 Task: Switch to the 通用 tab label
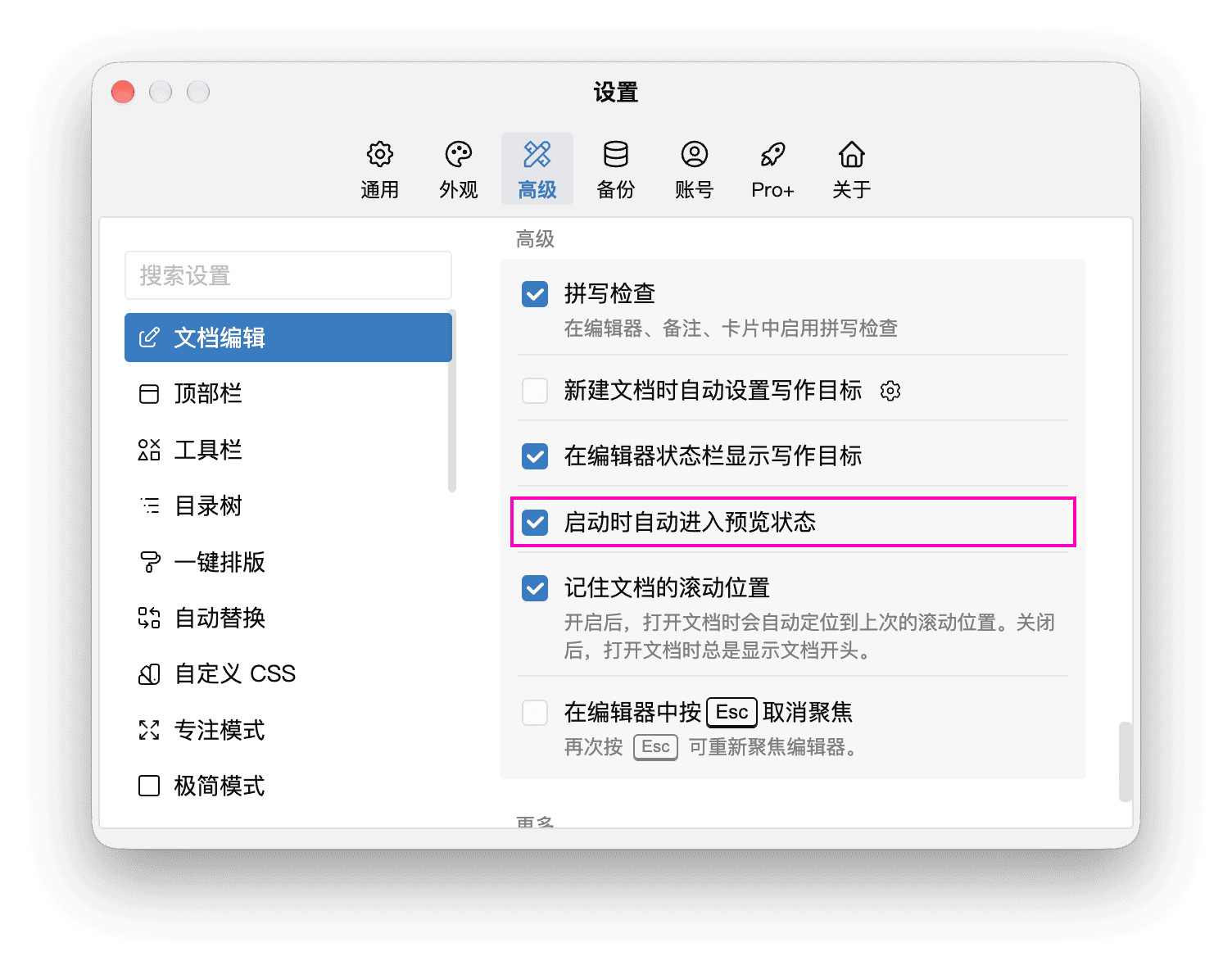tap(379, 190)
